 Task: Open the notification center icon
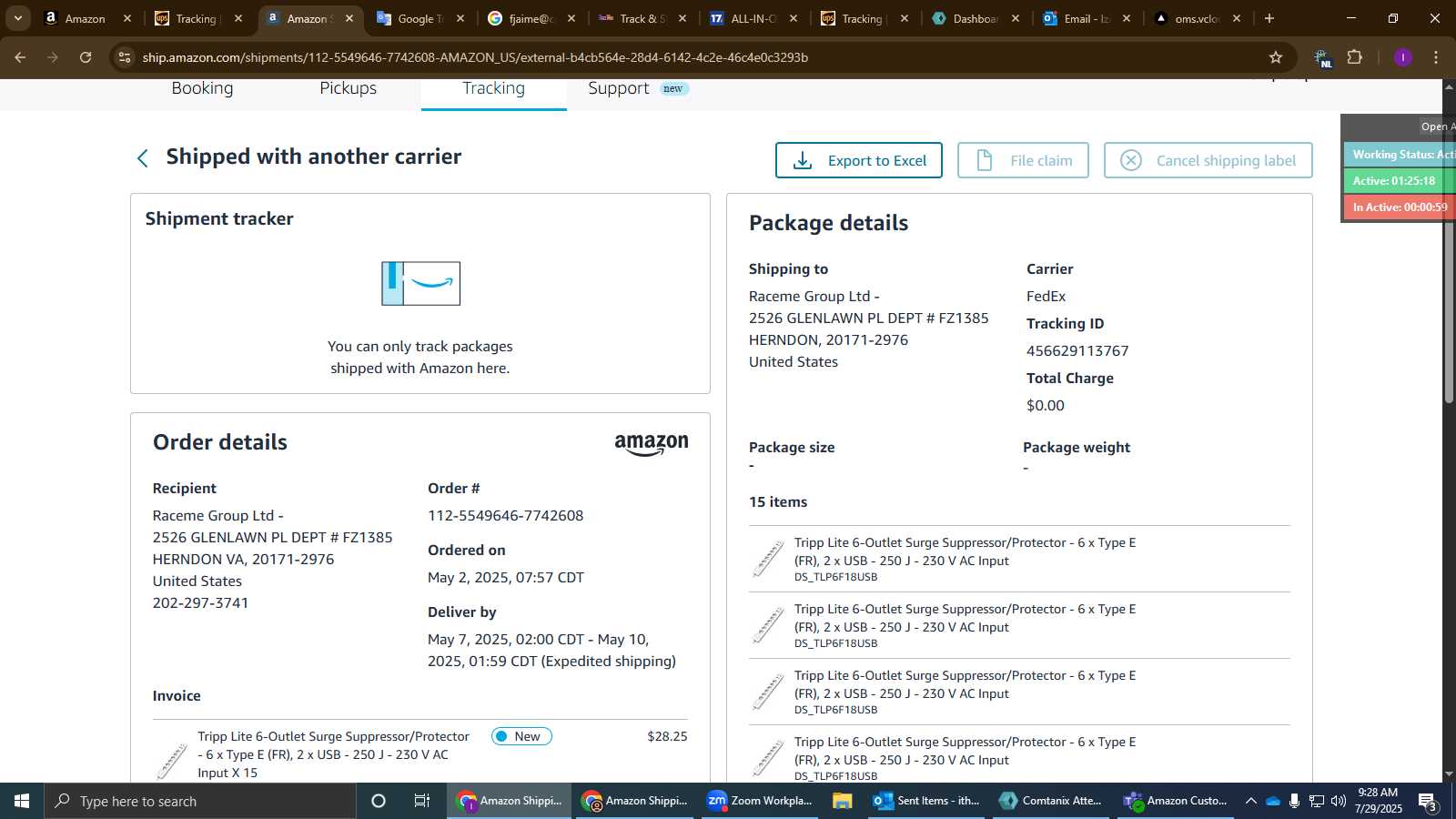tap(1428, 802)
